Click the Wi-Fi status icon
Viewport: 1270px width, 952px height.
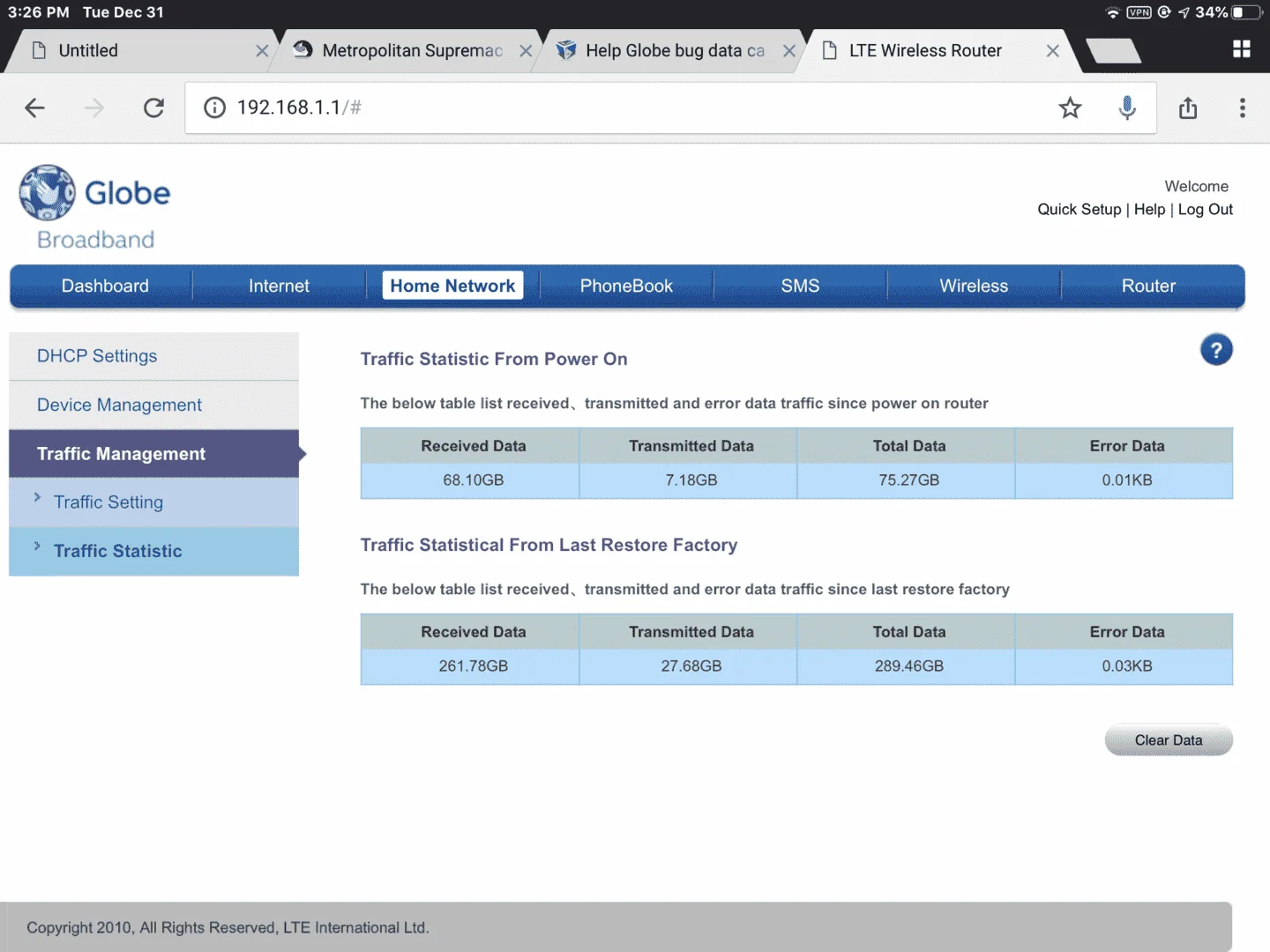(1112, 12)
